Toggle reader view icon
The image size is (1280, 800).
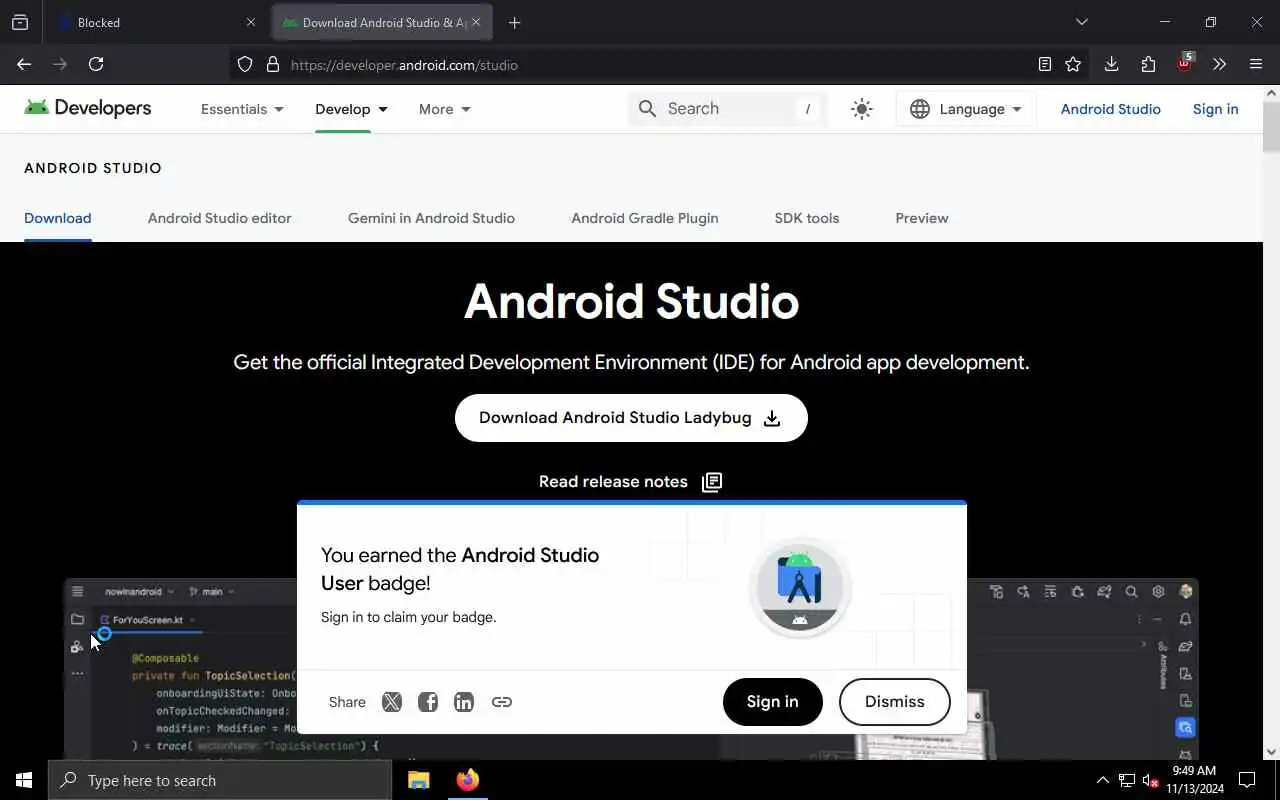tap(1044, 64)
